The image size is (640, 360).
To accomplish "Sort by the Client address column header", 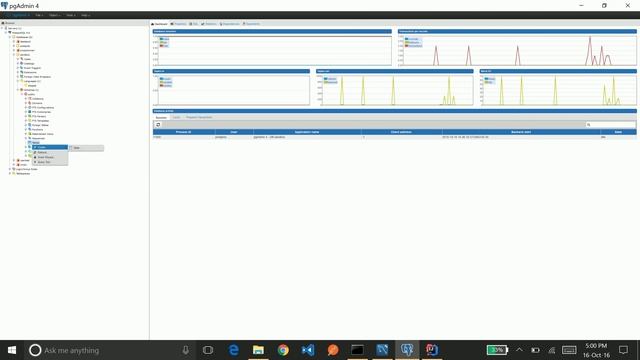I will [401, 132].
